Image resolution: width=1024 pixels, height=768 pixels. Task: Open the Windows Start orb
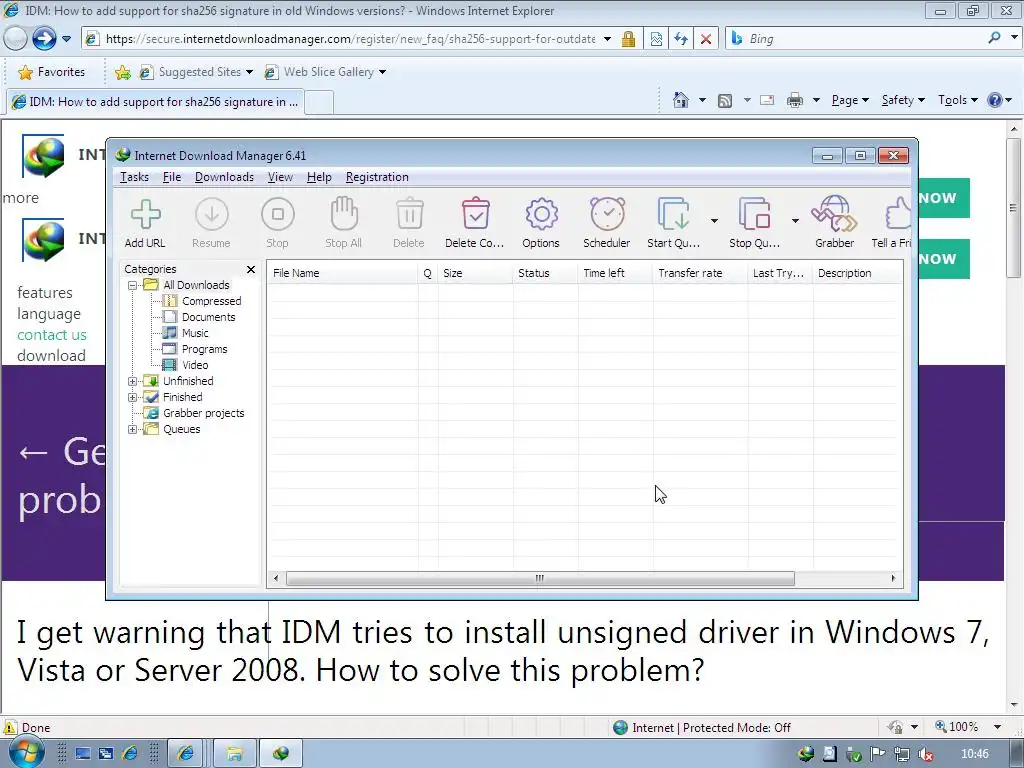(x=25, y=752)
